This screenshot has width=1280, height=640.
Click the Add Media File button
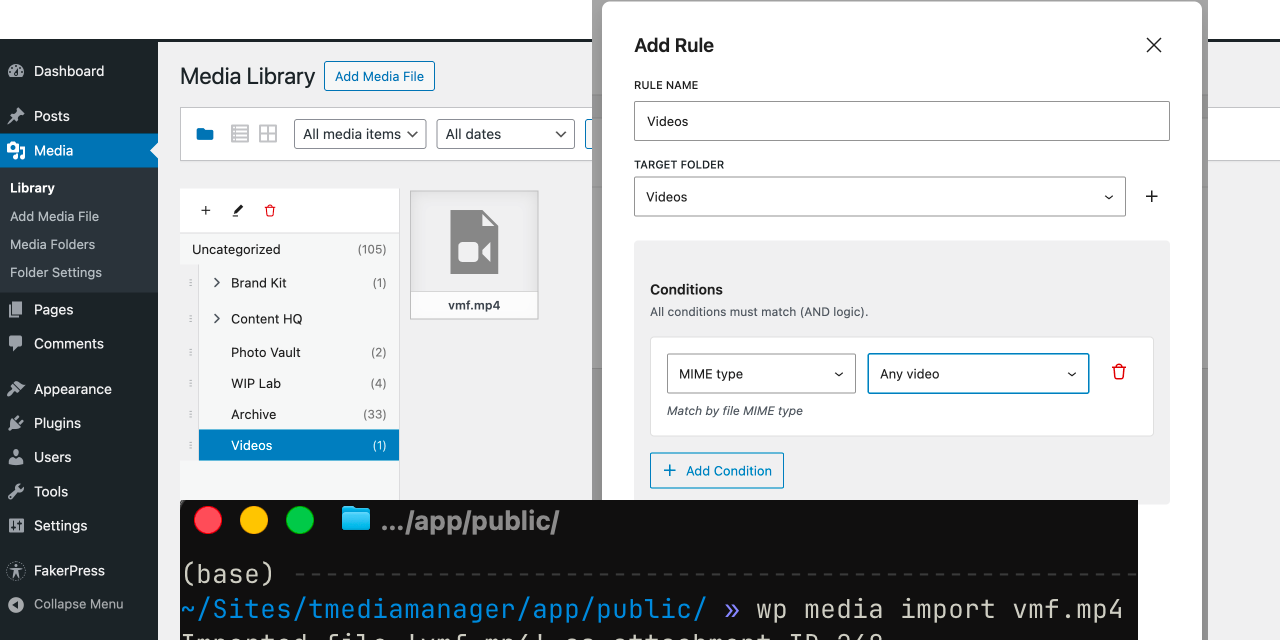pos(379,77)
